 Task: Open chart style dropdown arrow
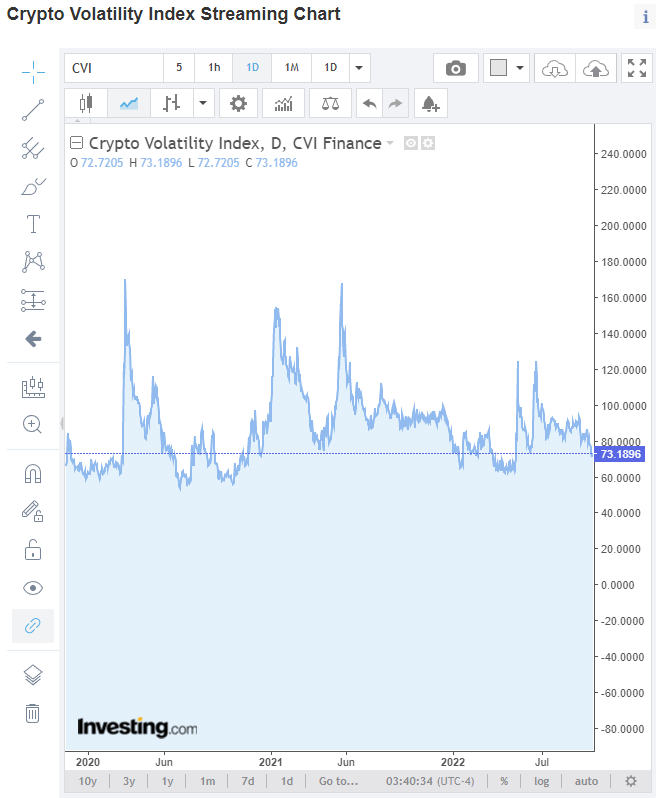pos(203,103)
